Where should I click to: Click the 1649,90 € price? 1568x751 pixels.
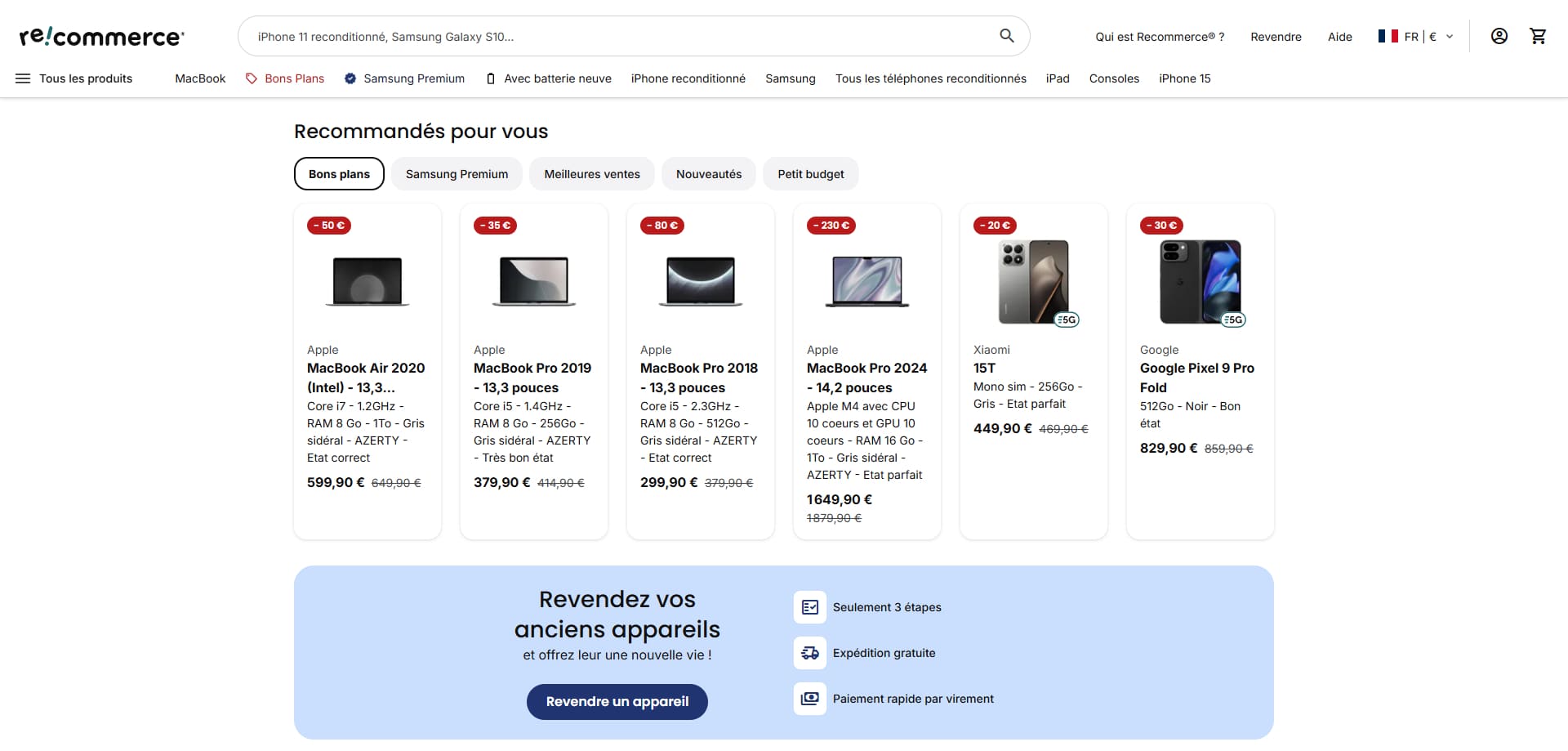[x=840, y=499]
